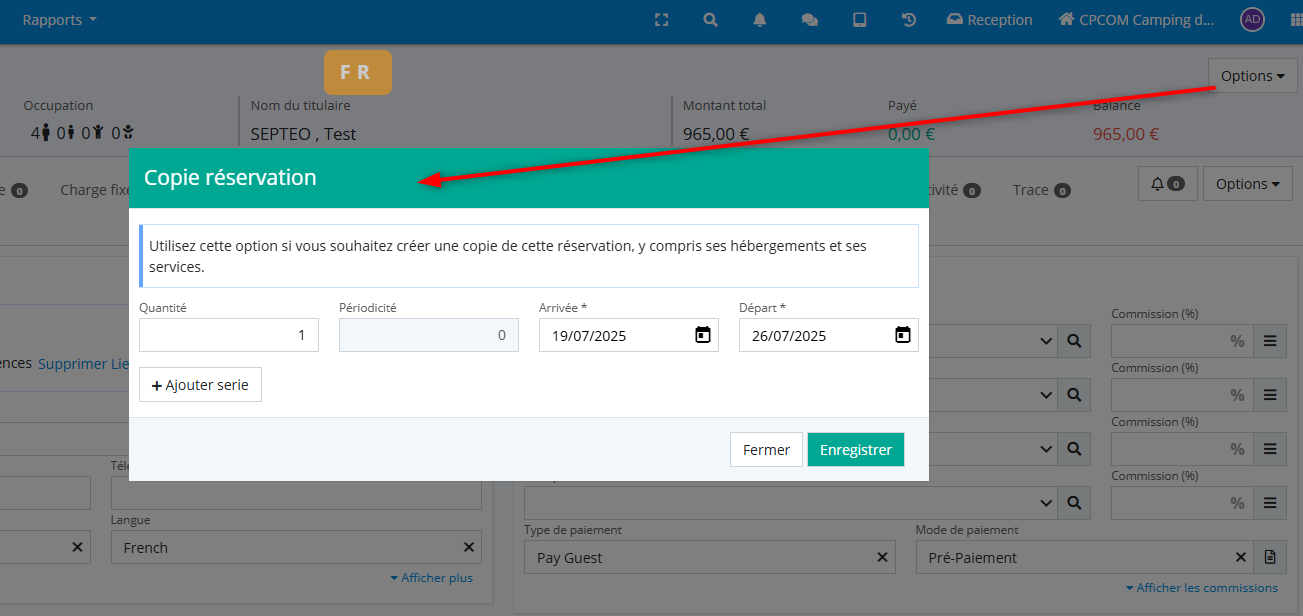Click the AD user avatar
The image size is (1303, 616).
click(x=1252, y=20)
